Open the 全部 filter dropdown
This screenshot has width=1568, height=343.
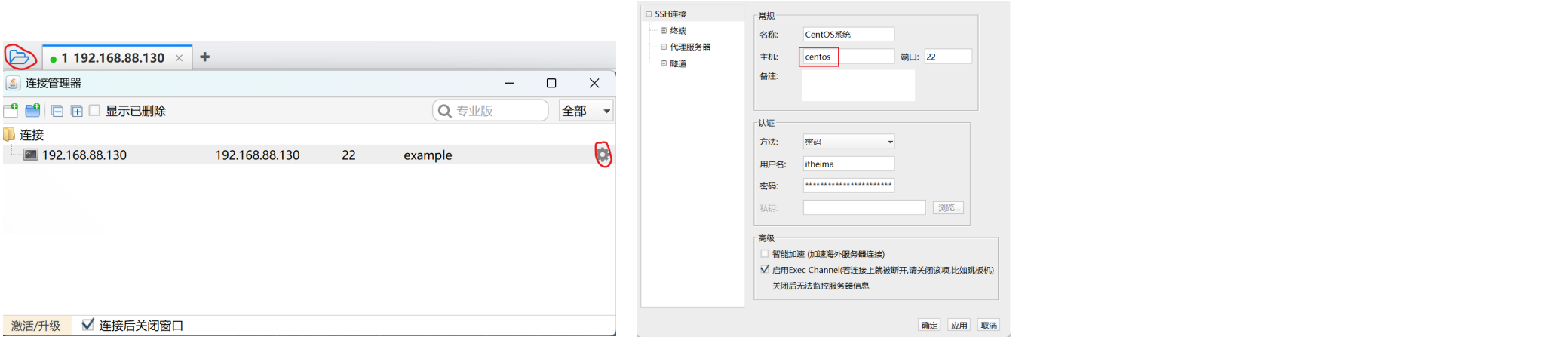[x=586, y=111]
